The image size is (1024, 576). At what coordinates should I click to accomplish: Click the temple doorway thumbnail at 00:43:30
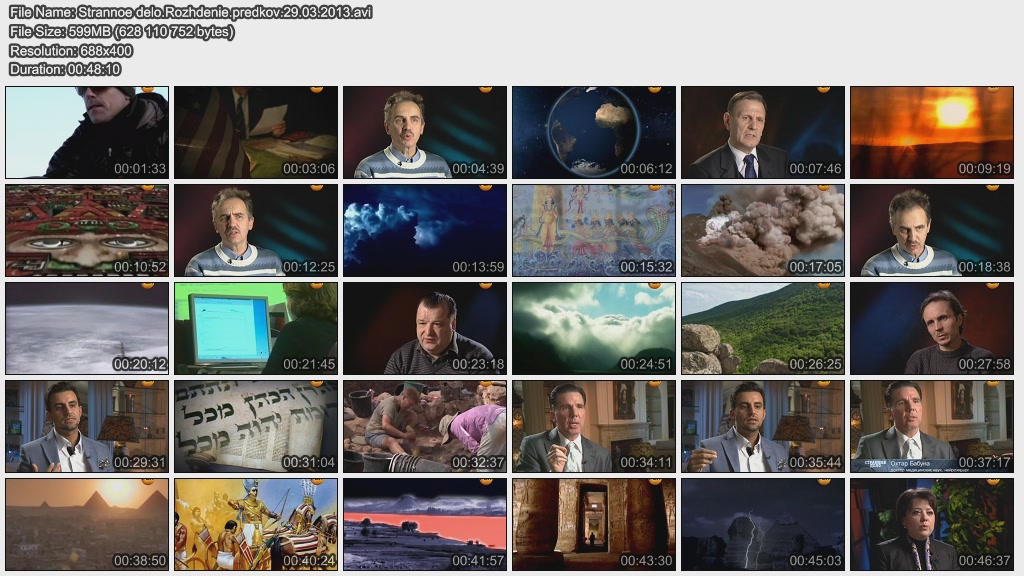tap(593, 524)
